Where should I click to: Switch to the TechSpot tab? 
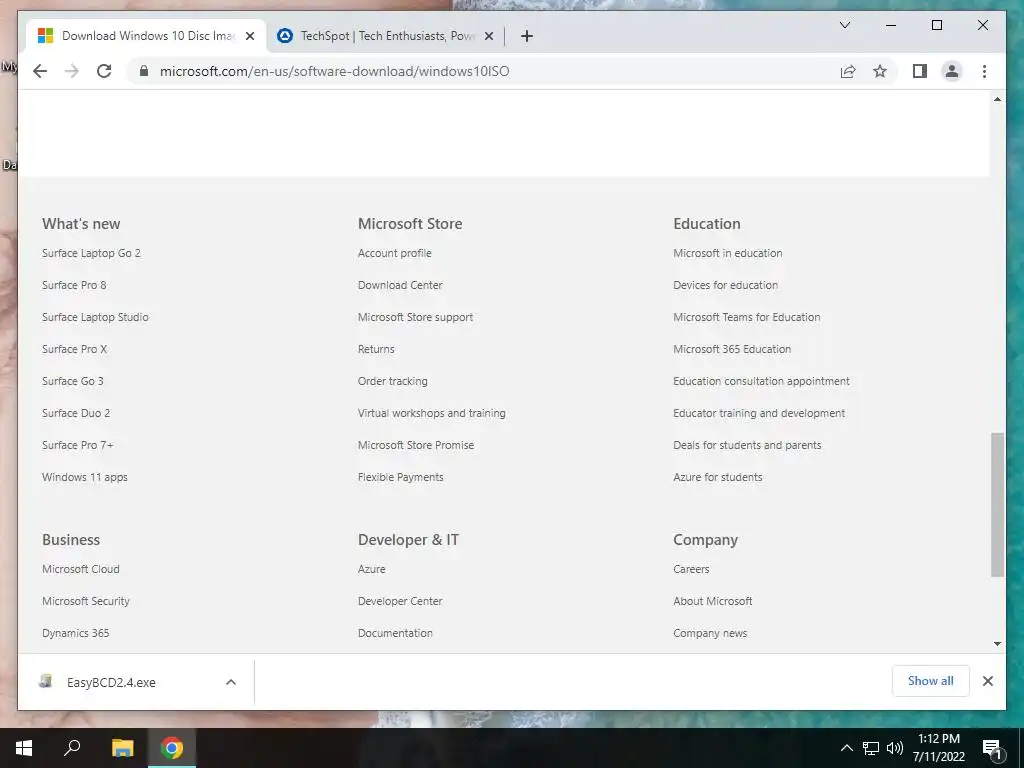pyautogui.click(x=385, y=36)
